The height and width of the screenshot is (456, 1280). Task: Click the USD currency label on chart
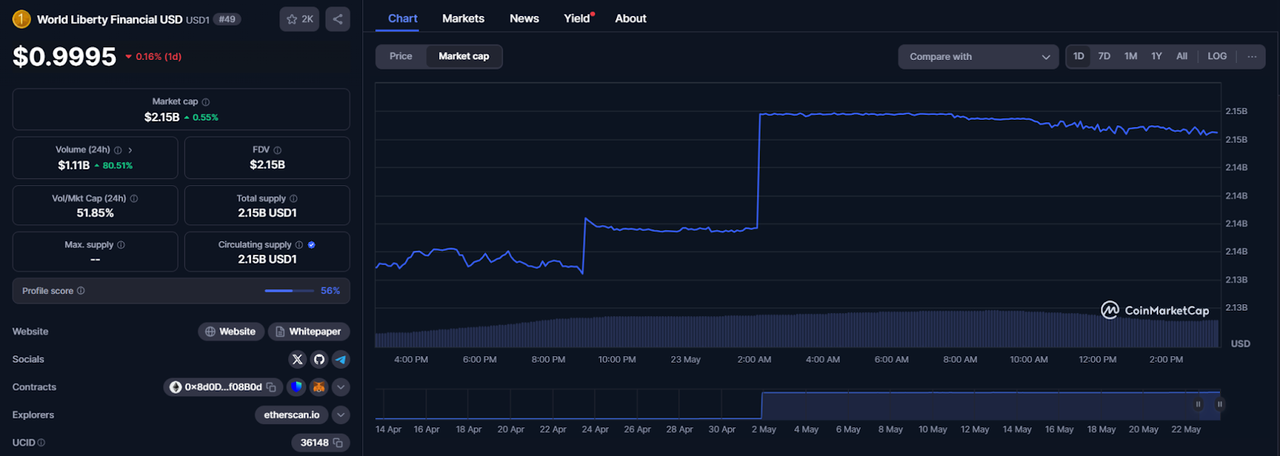[x=1240, y=343]
